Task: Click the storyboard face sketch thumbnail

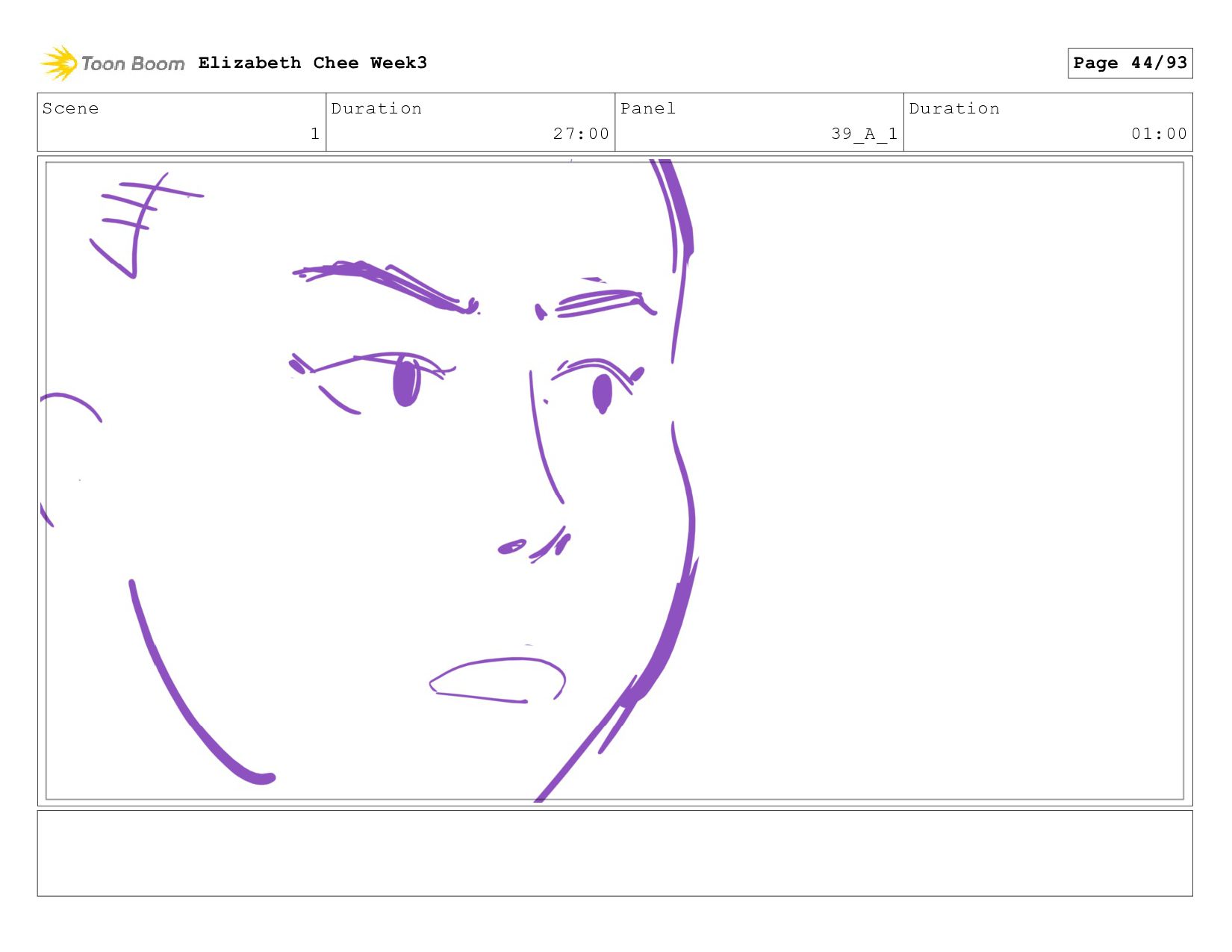Action: pyautogui.click(x=615, y=481)
